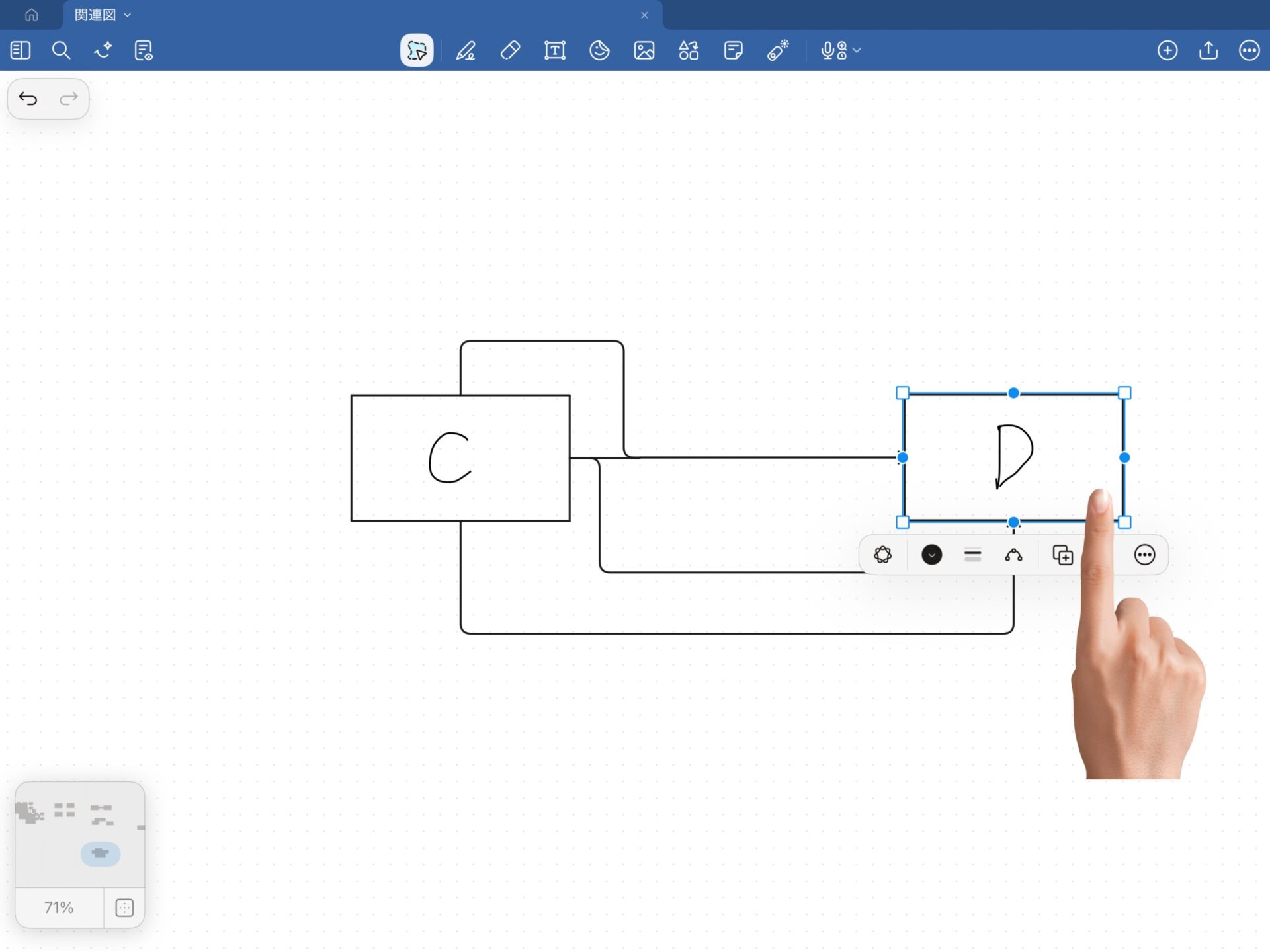
Task: Toggle the Lasso selection tool
Action: click(x=417, y=50)
